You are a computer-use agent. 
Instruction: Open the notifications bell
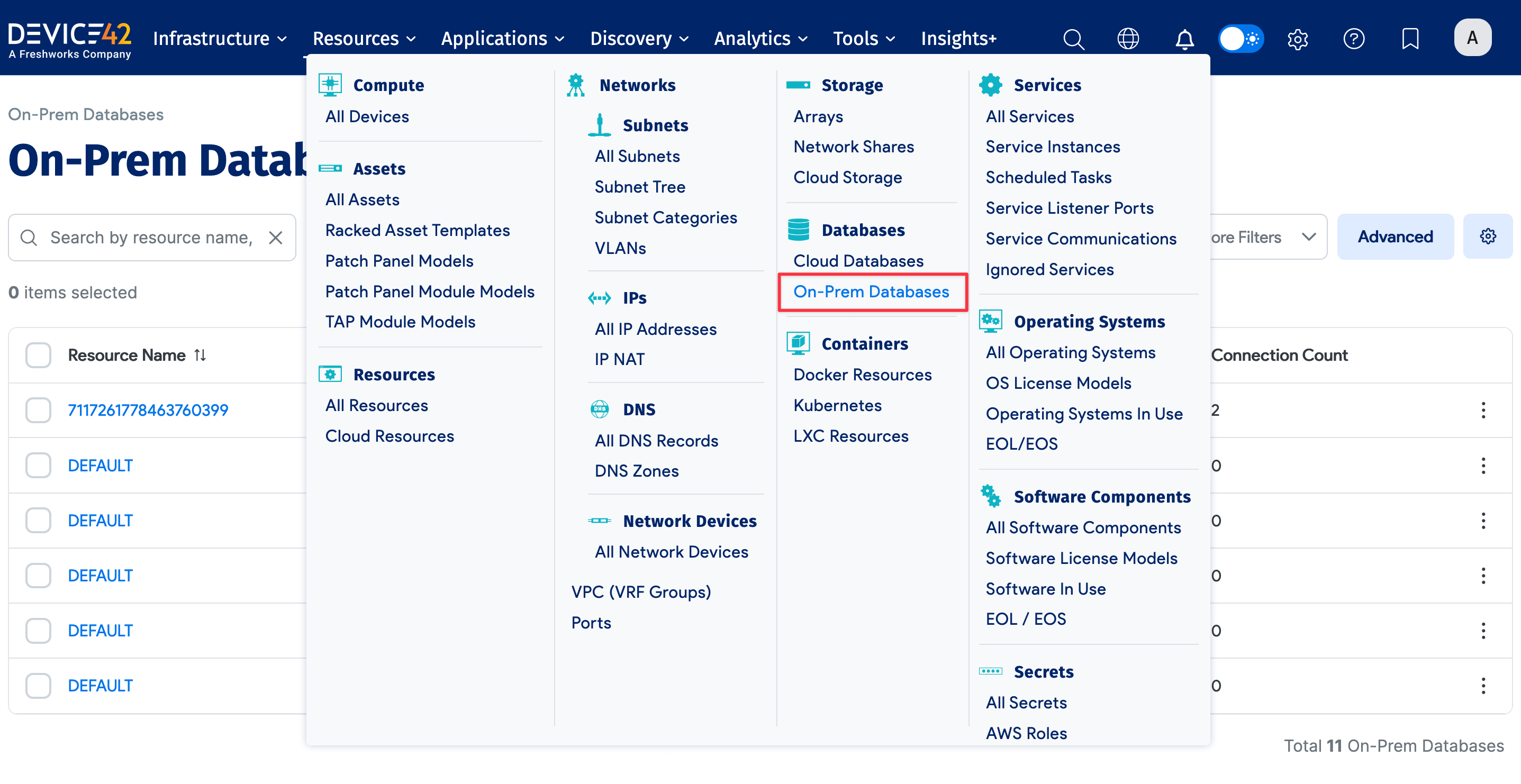pyautogui.click(x=1184, y=39)
